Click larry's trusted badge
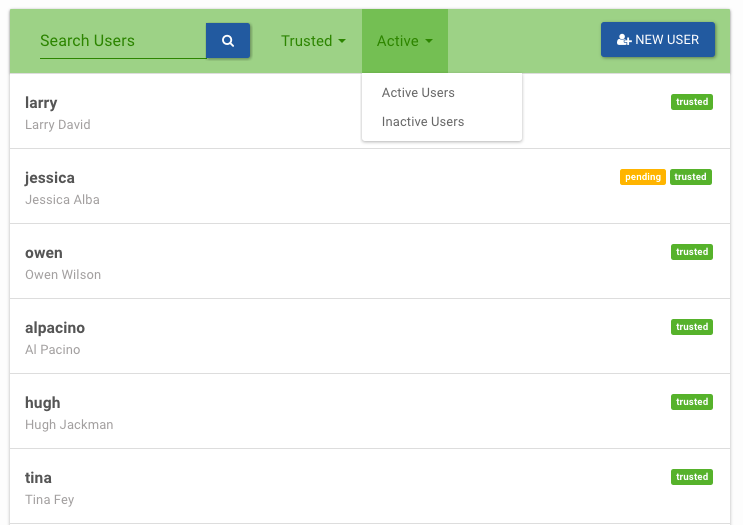Image resolution: width=743 pixels, height=525 pixels. click(x=691, y=102)
